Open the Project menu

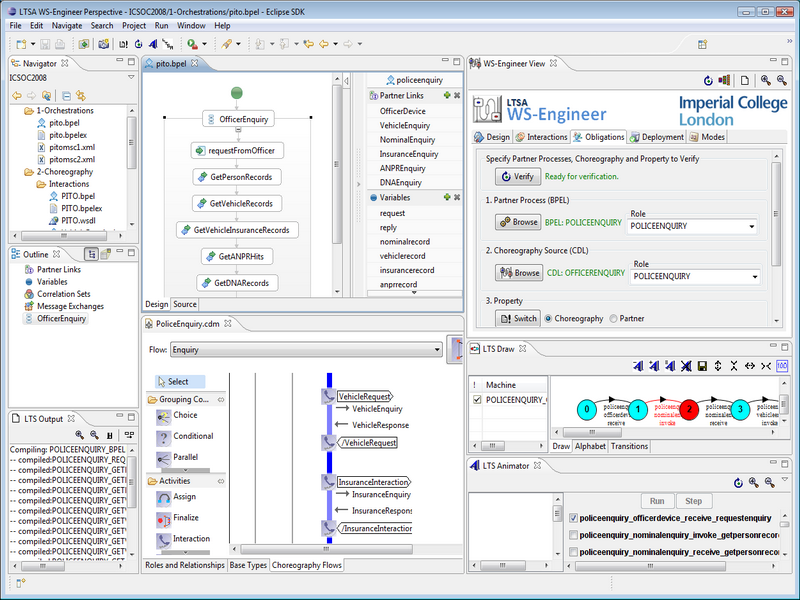(x=134, y=26)
